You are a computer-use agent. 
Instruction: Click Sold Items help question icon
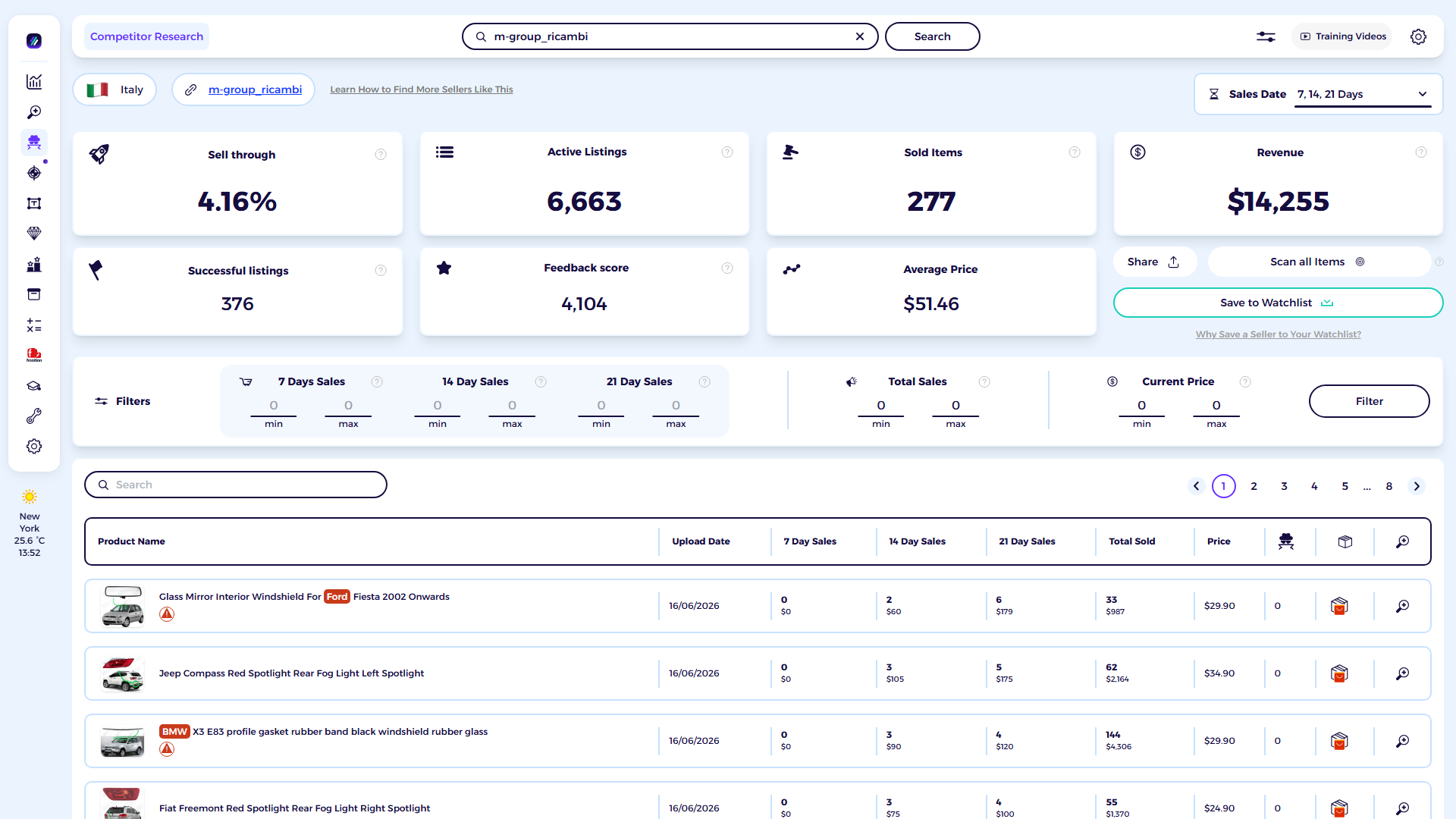tap(1075, 152)
